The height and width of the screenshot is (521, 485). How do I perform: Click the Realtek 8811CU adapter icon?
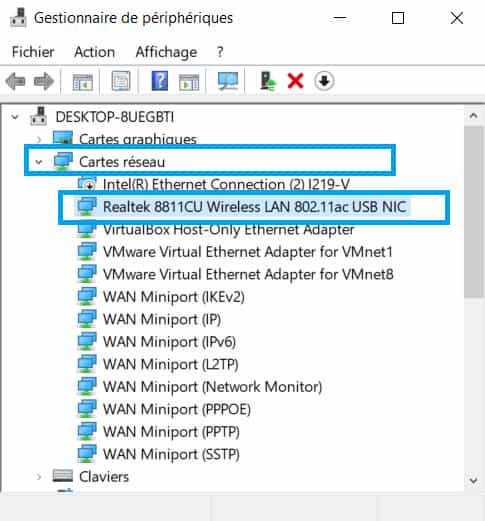(x=87, y=206)
